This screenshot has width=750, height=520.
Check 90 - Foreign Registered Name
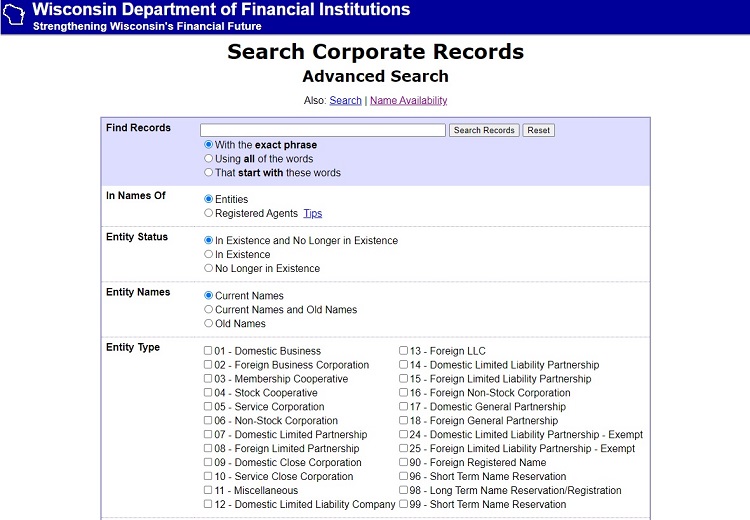pos(404,462)
